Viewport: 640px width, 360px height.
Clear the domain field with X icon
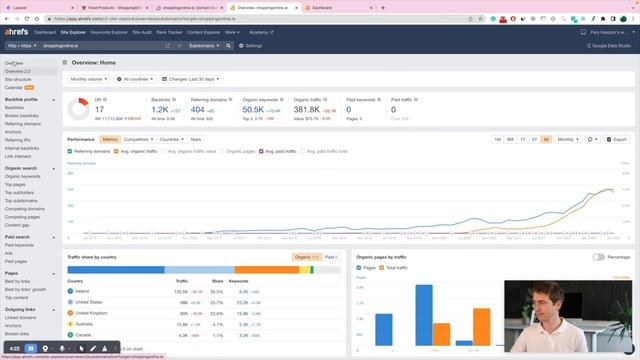click(180, 46)
